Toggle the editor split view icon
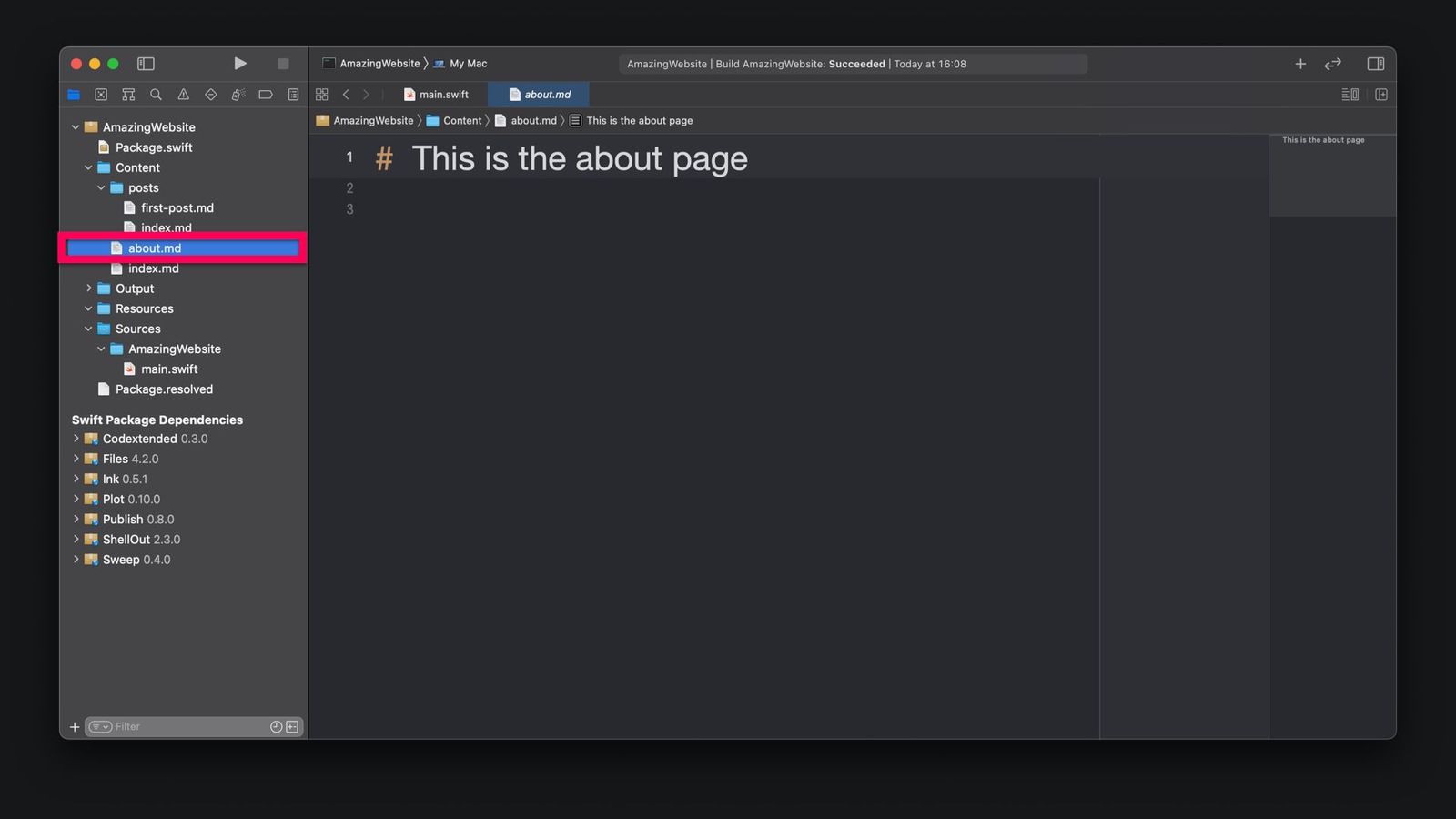The width and height of the screenshot is (1456, 819). point(1381,94)
